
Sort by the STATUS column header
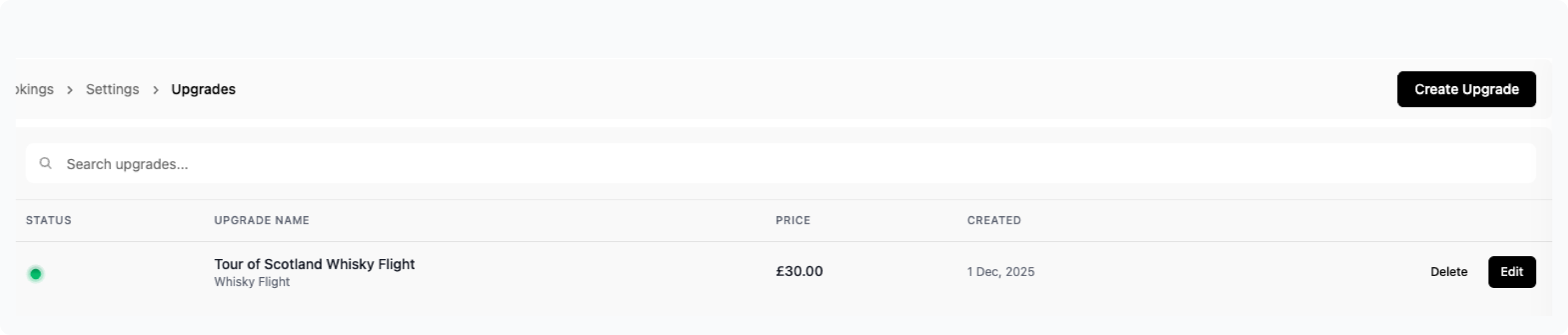[49, 220]
